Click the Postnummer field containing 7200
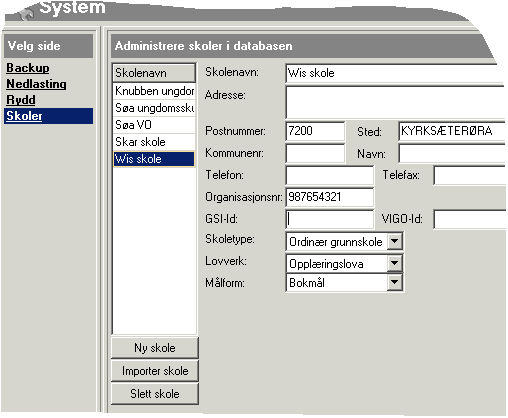Screen dimensions: 508x418 click(315, 131)
